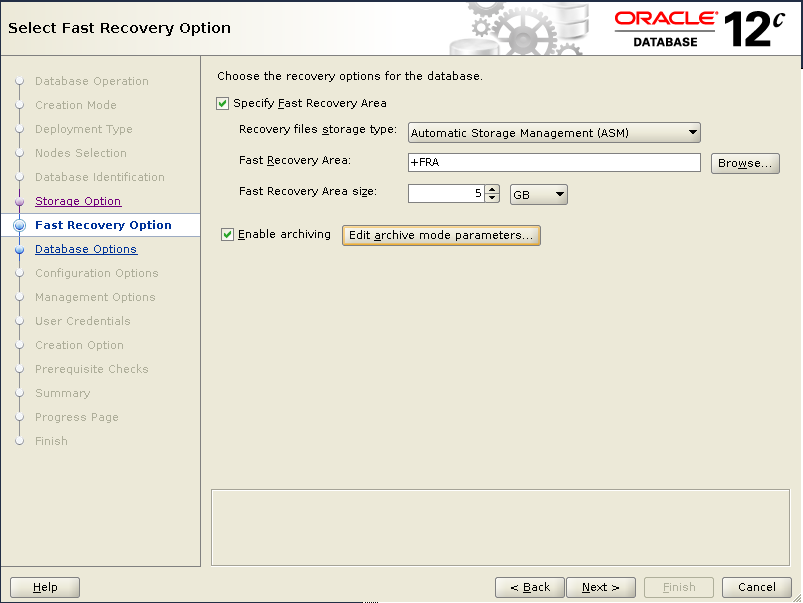
Task: Click the Storage Option step bullet icon
Action: tap(19, 201)
